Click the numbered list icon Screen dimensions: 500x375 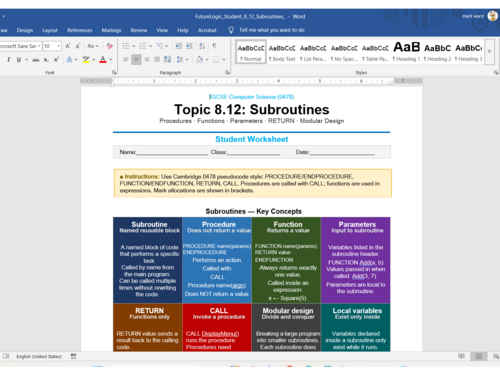point(143,46)
